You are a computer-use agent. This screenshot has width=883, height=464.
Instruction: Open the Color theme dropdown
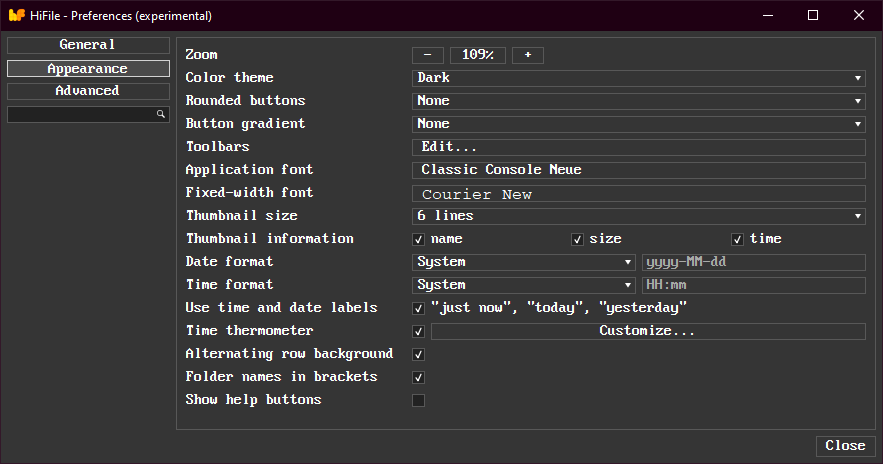638,78
